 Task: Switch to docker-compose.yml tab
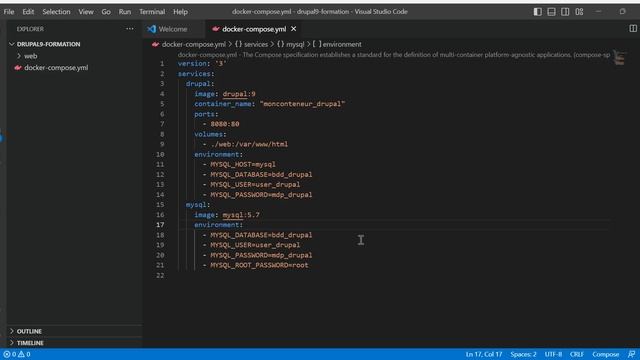pyautogui.click(x=254, y=29)
